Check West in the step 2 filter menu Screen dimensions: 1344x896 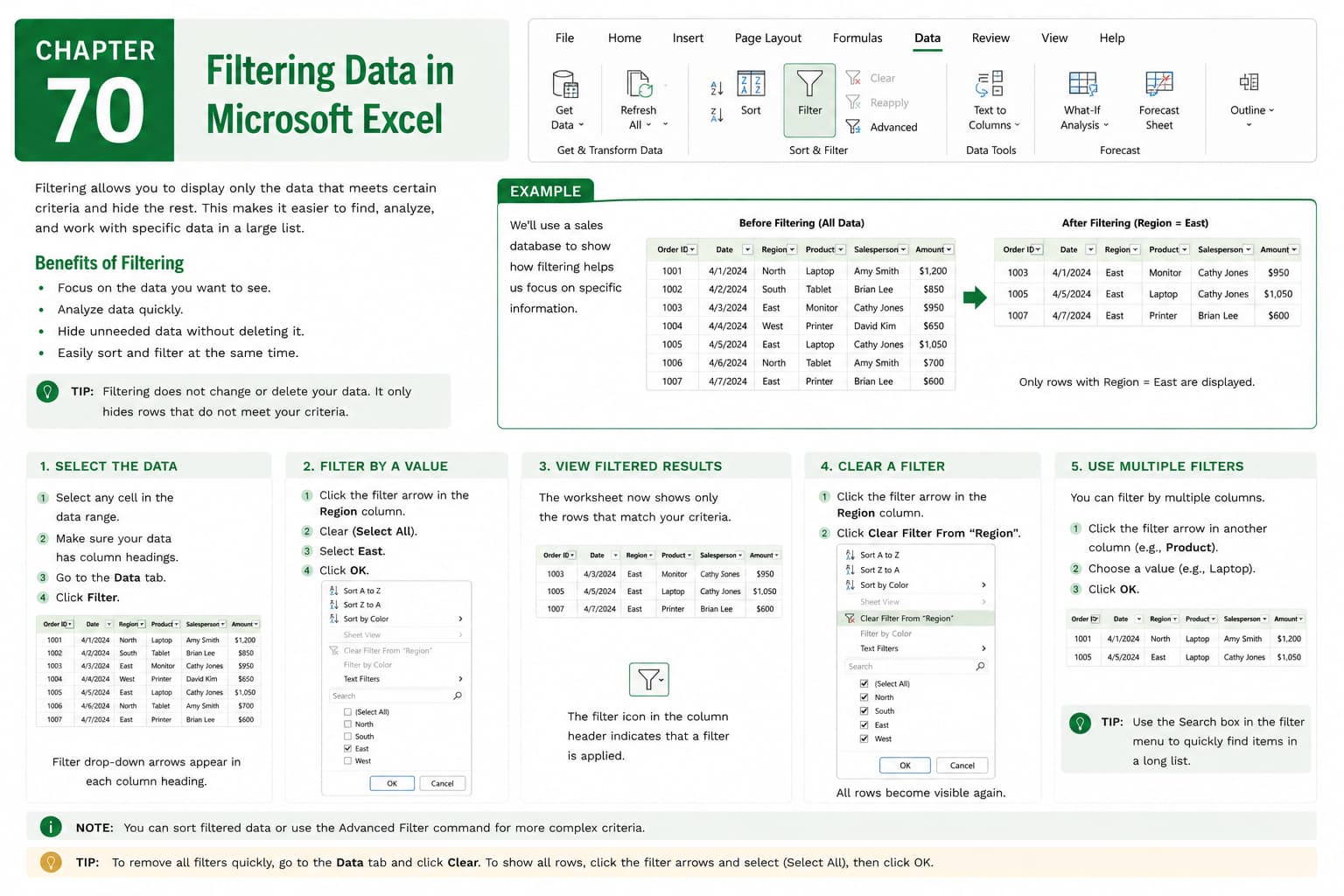(x=347, y=761)
